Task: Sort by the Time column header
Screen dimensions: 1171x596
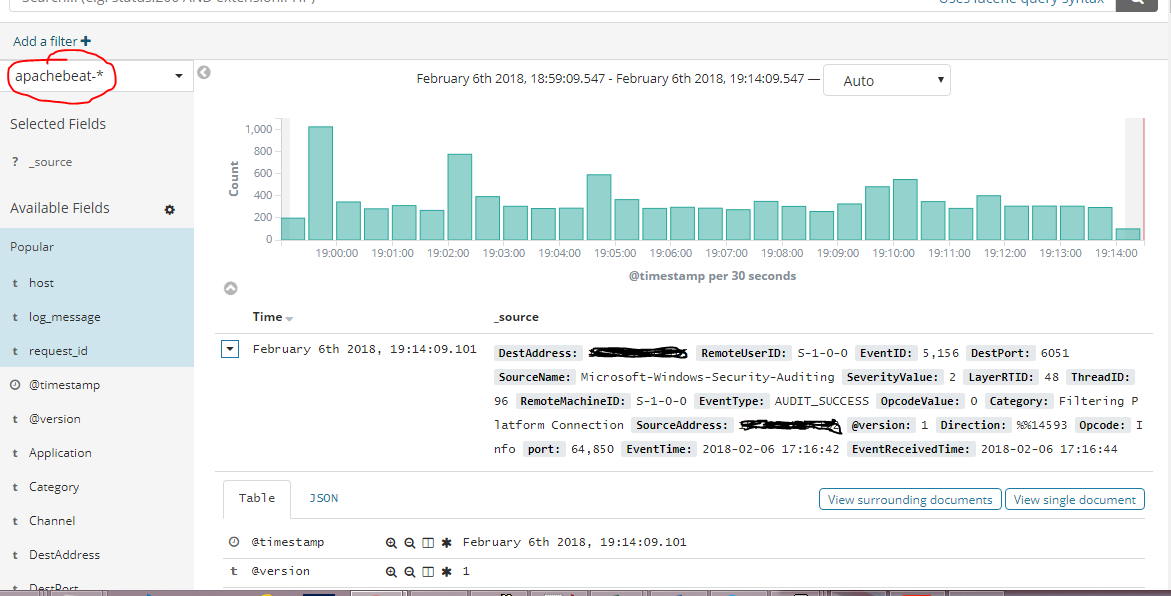Action: 273,317
